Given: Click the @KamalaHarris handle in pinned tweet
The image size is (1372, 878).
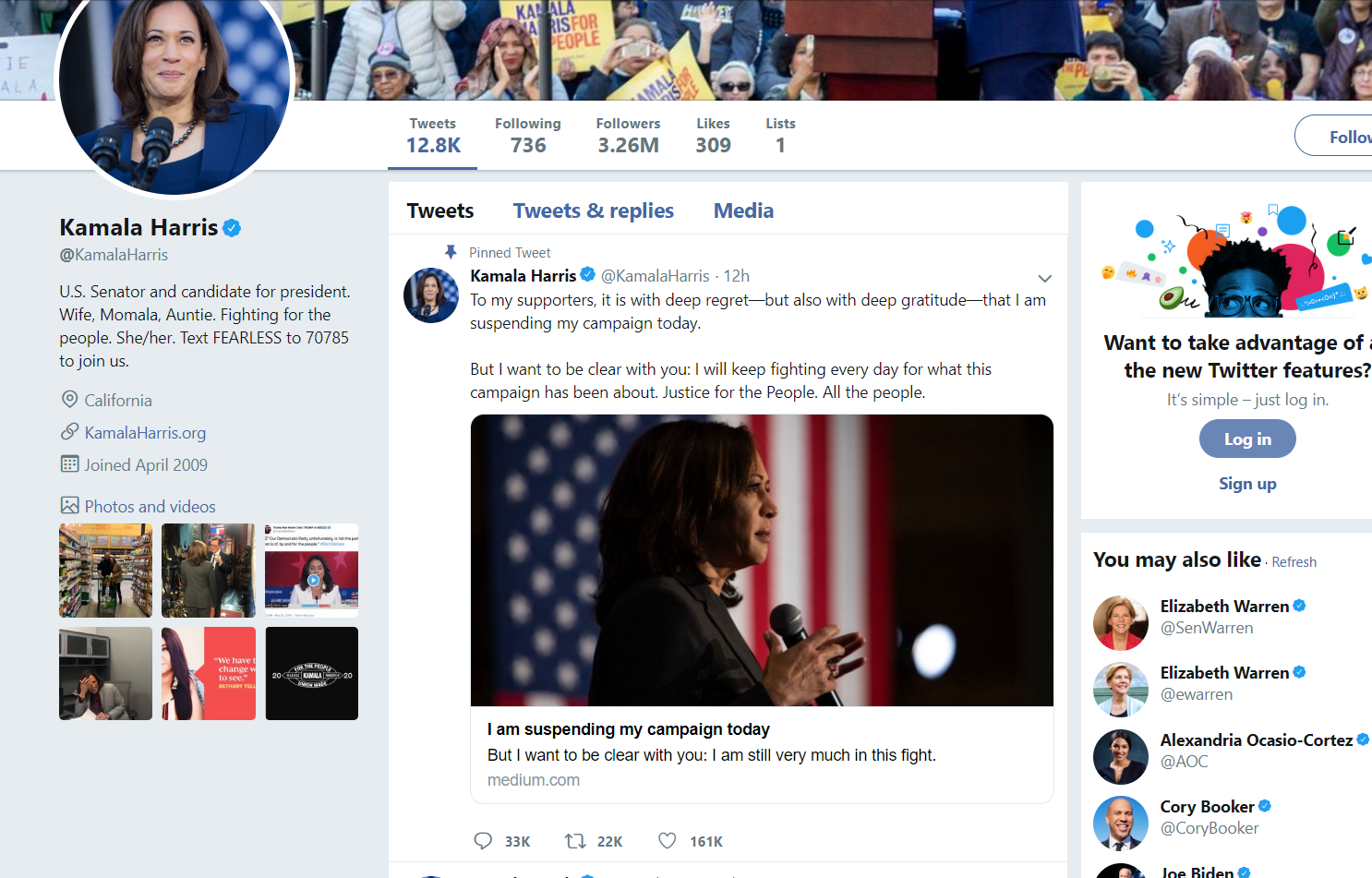Looking at the screenshot, I should pos(656,276).
